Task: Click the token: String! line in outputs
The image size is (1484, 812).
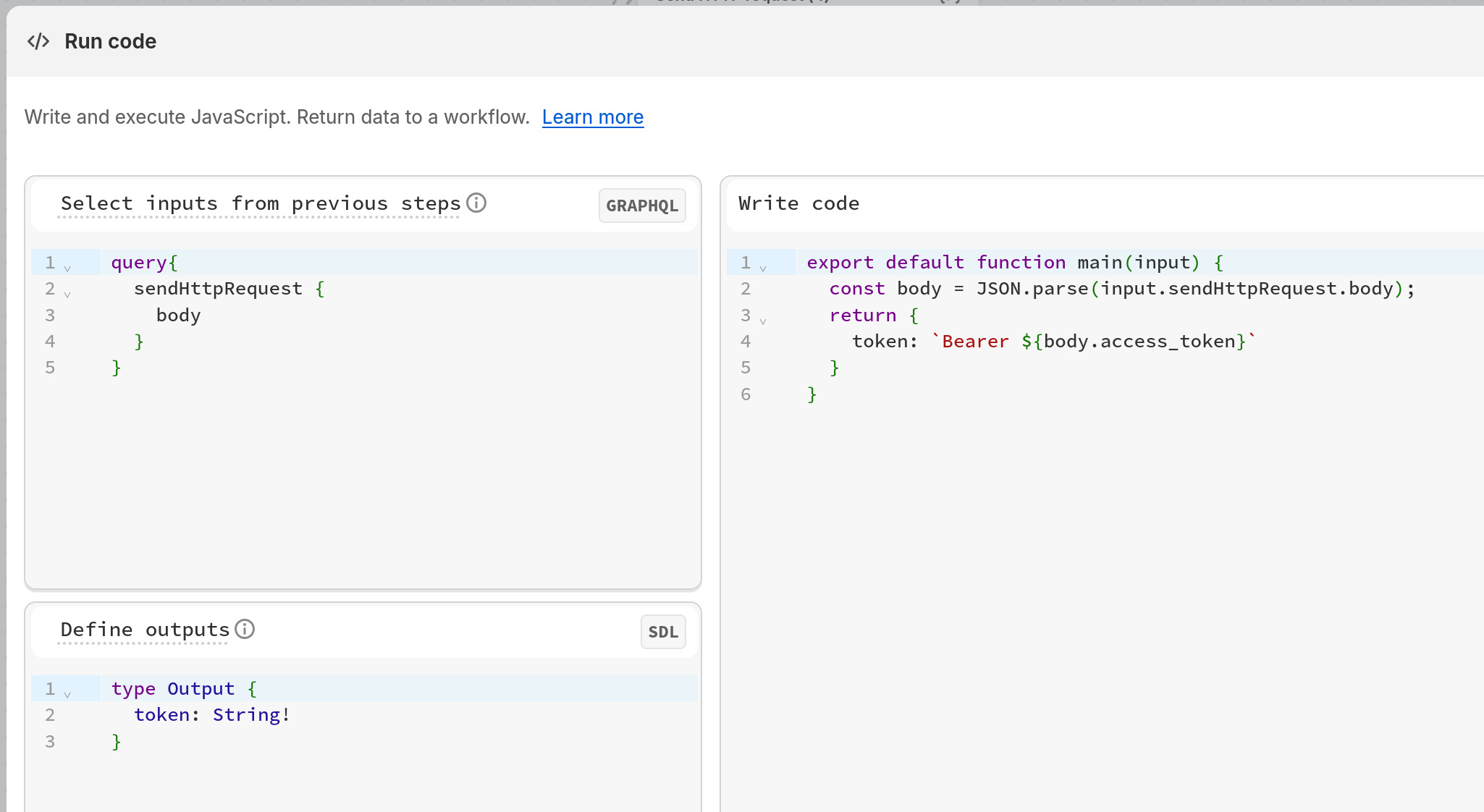Action: click(211, 714)
